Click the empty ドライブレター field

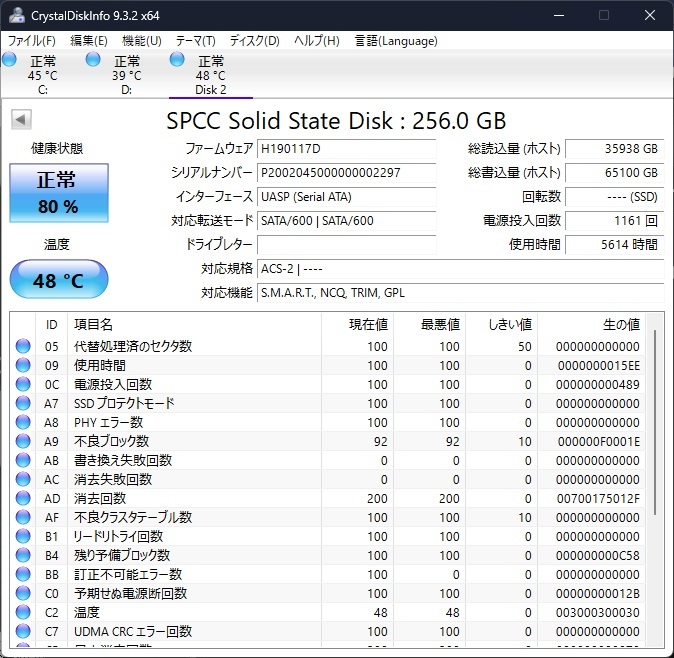[x=346, y=245]
